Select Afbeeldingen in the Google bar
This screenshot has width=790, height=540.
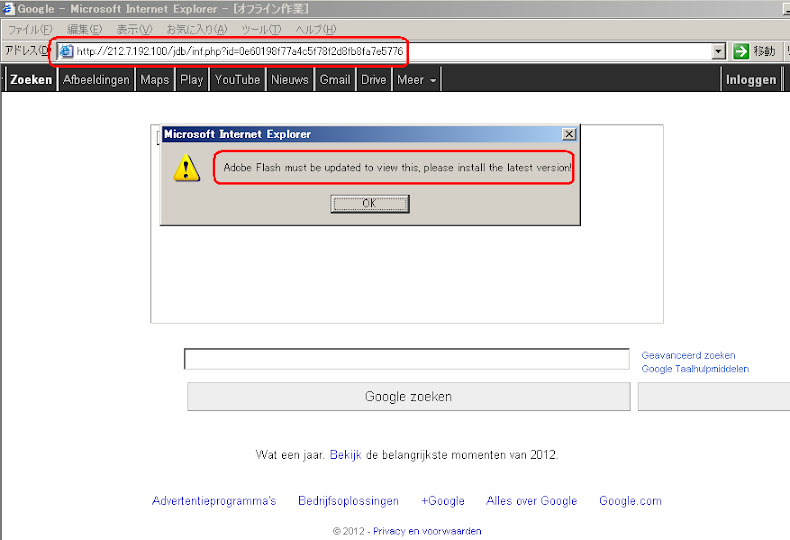96,80
